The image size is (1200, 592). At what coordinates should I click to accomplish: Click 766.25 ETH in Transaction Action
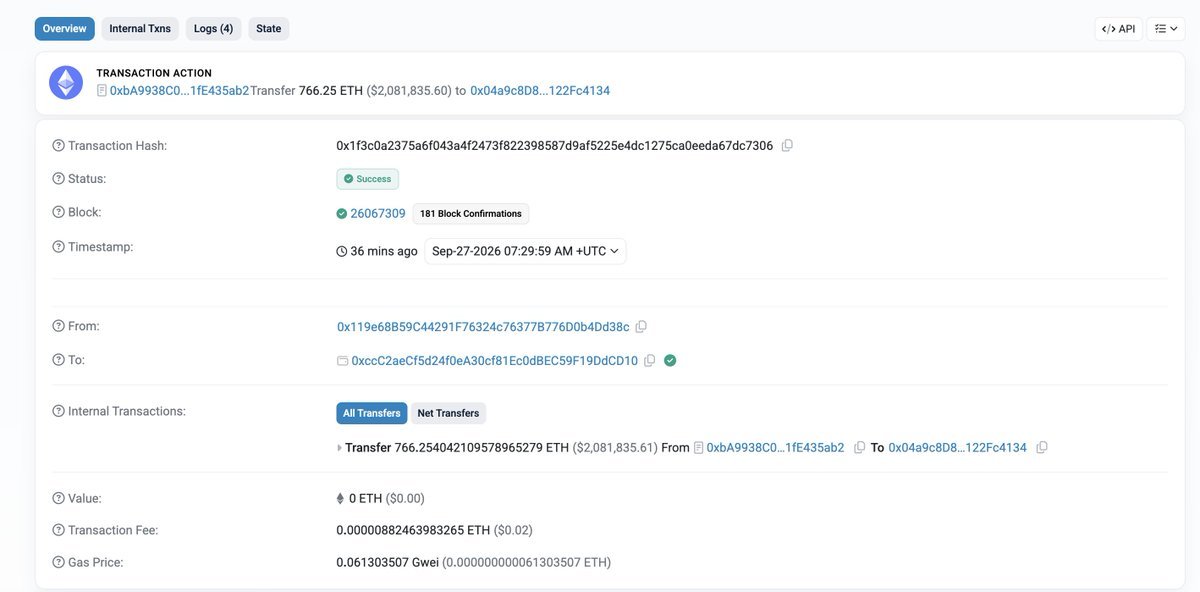point(331,90)
